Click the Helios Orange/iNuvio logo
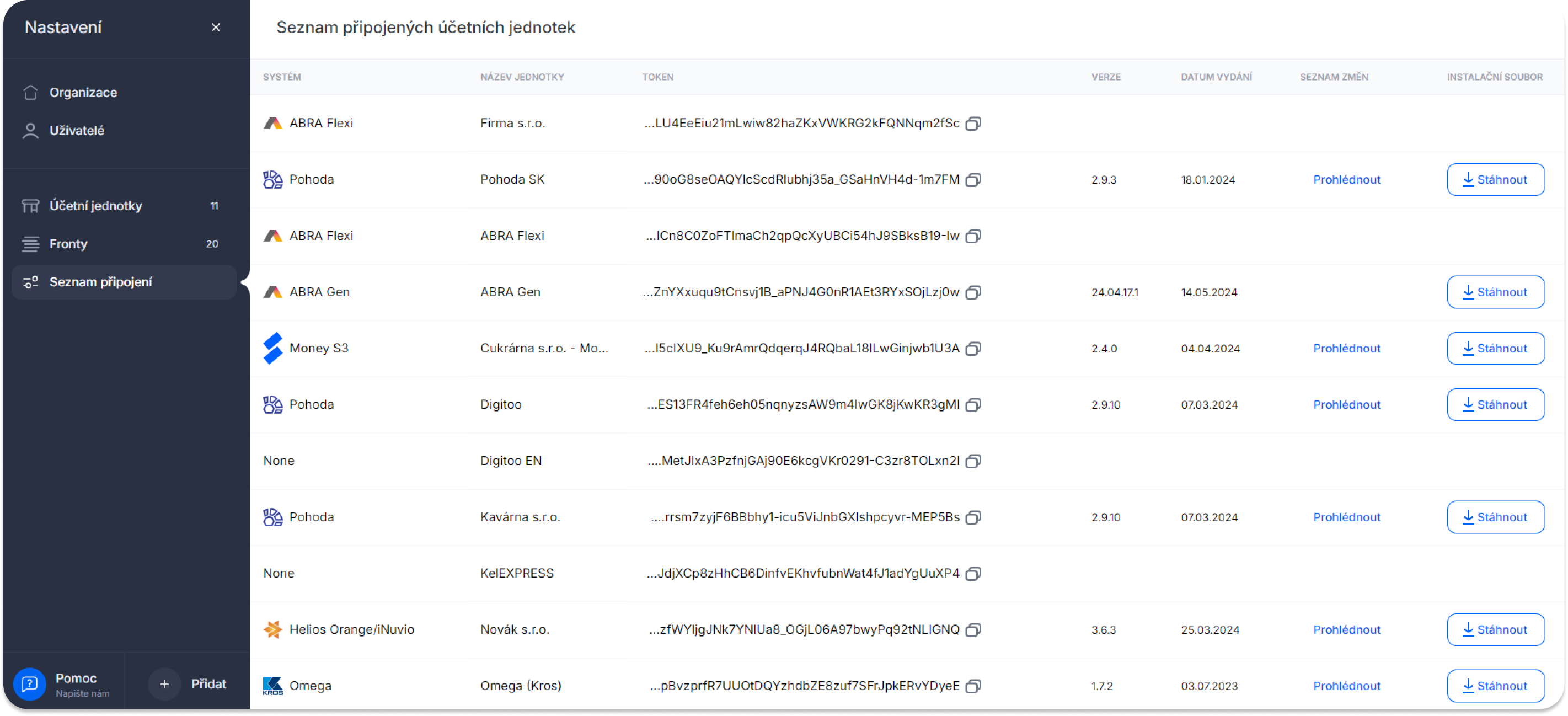 (x=272, y=629)
